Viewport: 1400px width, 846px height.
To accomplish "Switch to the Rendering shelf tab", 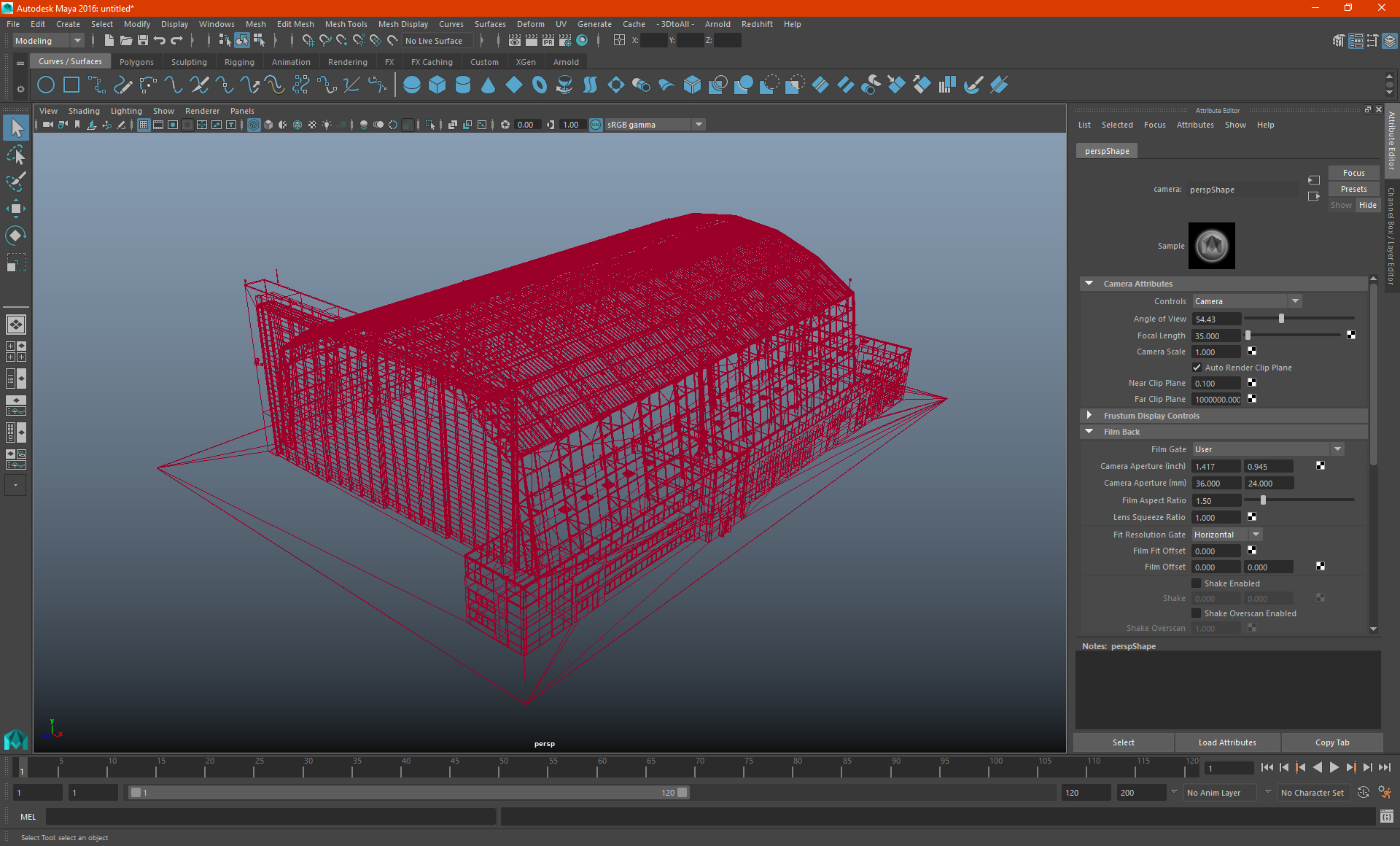I will (348, 62).
